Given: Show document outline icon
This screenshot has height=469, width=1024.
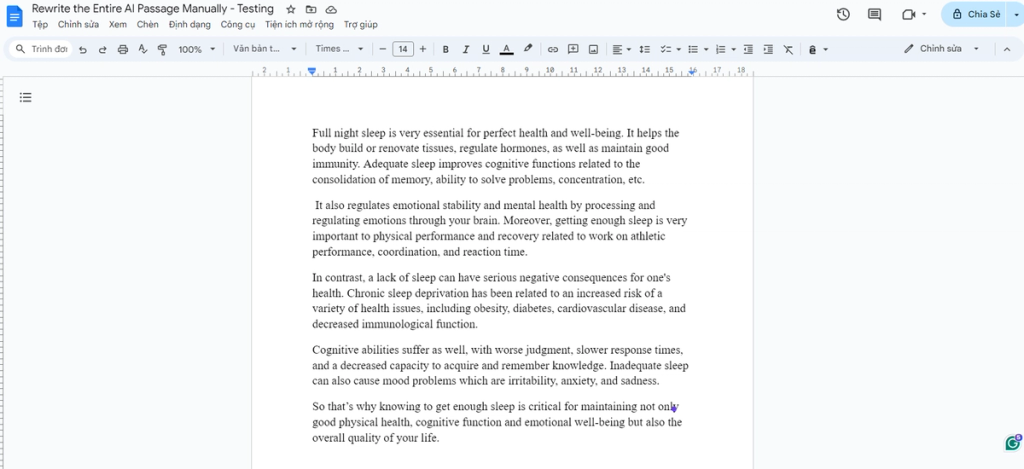Looking at the screenshot, I should tap(25, 97).
